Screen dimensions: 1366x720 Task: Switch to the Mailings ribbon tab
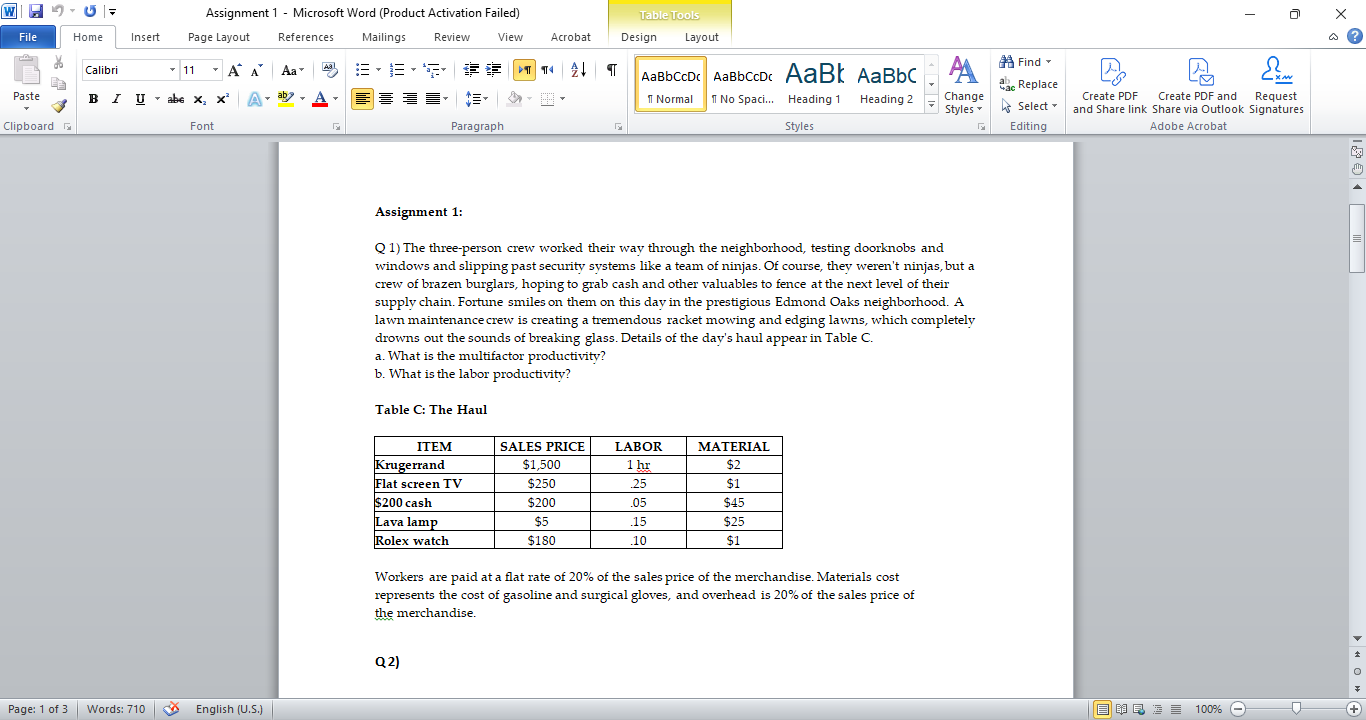pyautogui.click(x=383, y=37)
